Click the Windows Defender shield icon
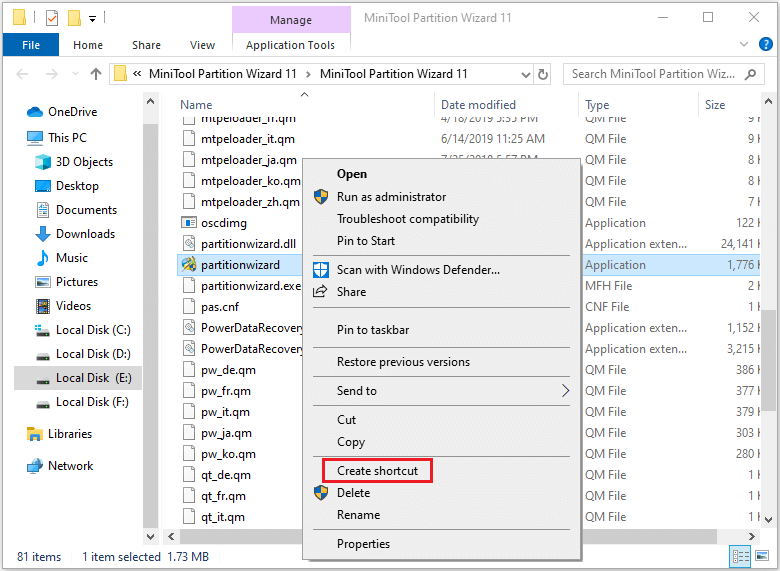 [321, 270]
